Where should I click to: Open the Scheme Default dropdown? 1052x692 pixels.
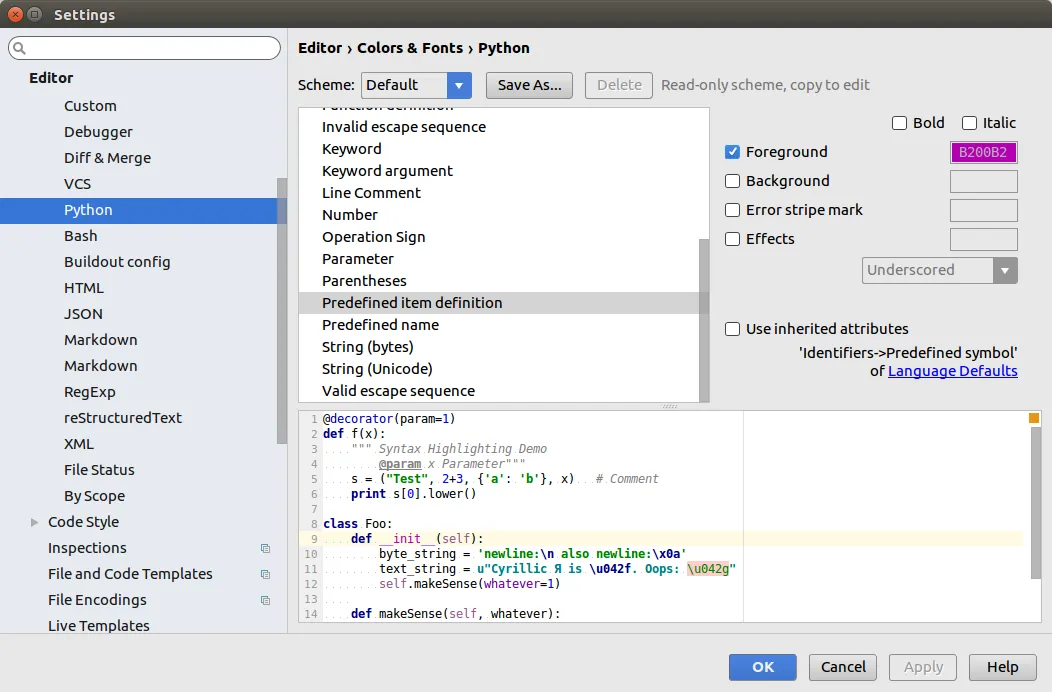(x=416, y=85)
